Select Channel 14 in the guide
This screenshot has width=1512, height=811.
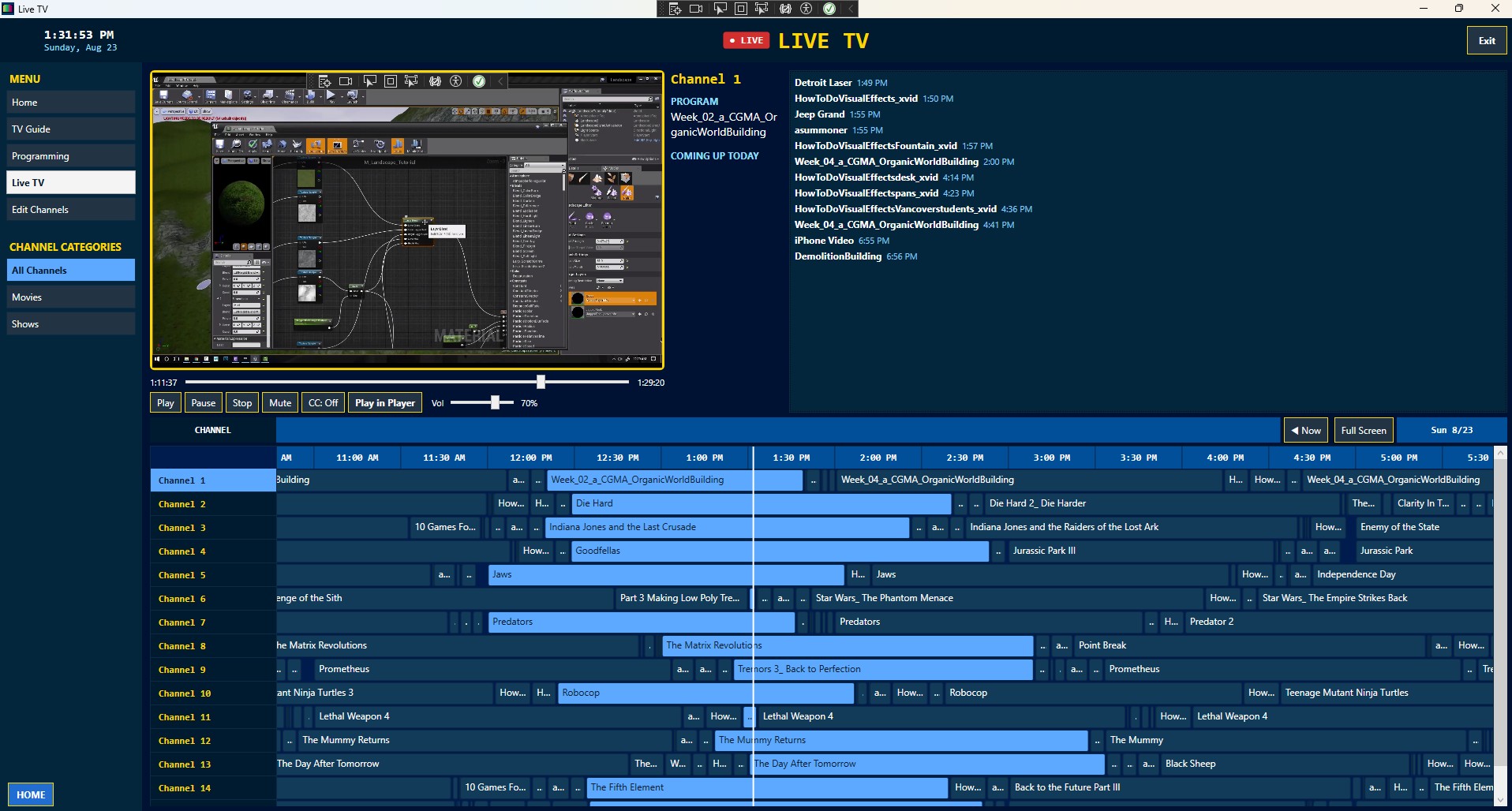pos(213,788)
